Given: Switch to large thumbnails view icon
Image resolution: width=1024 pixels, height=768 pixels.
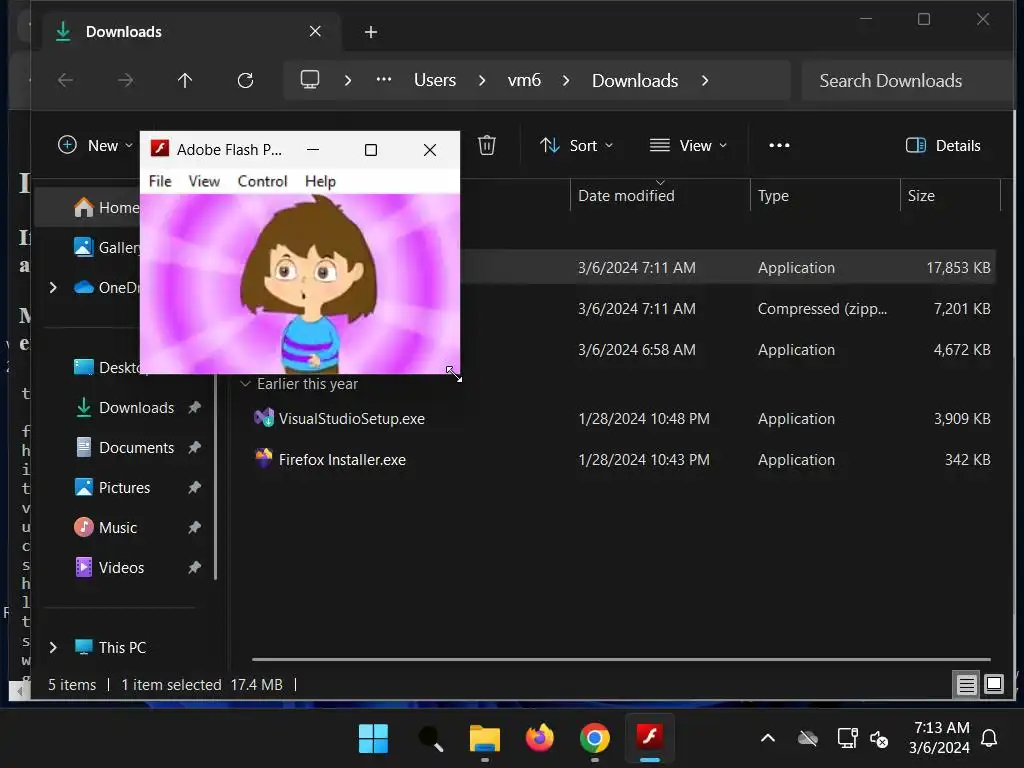Looking at the screenshot, I should (x=993, y=684).
